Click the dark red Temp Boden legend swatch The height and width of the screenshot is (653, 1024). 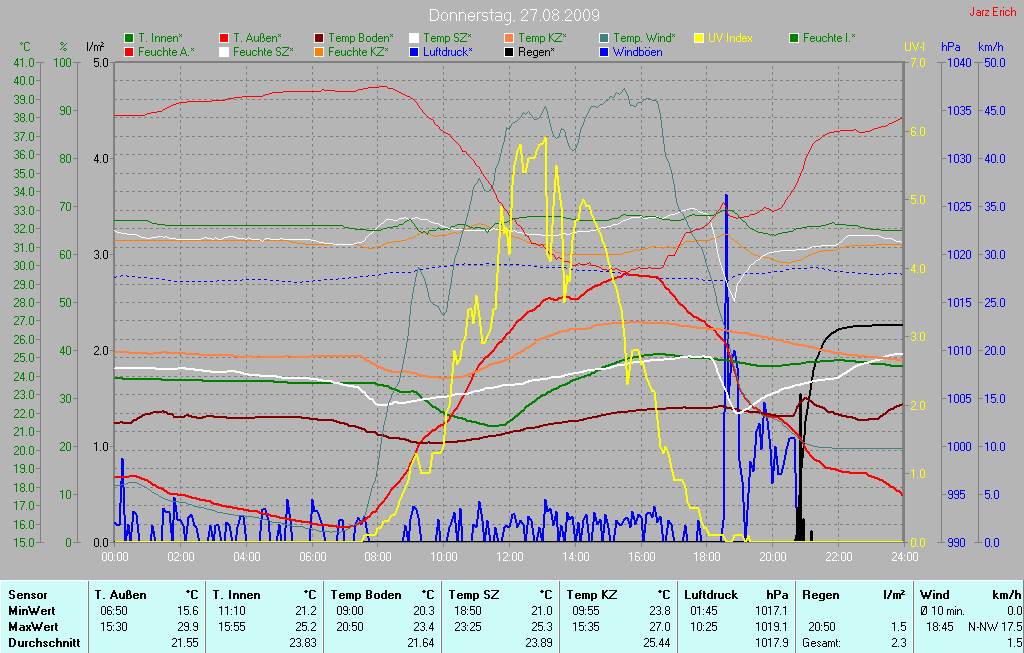(x=319, y=38)
